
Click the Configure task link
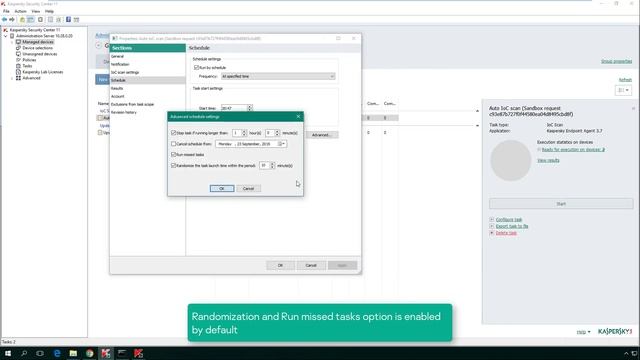coord(509,220)
